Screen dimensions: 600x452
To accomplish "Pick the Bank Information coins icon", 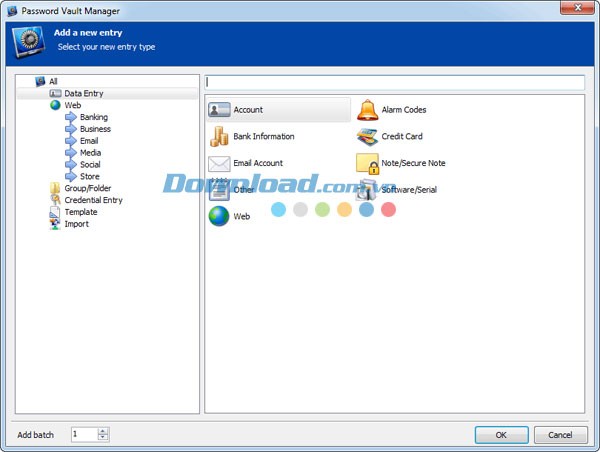I will (219, 137).
